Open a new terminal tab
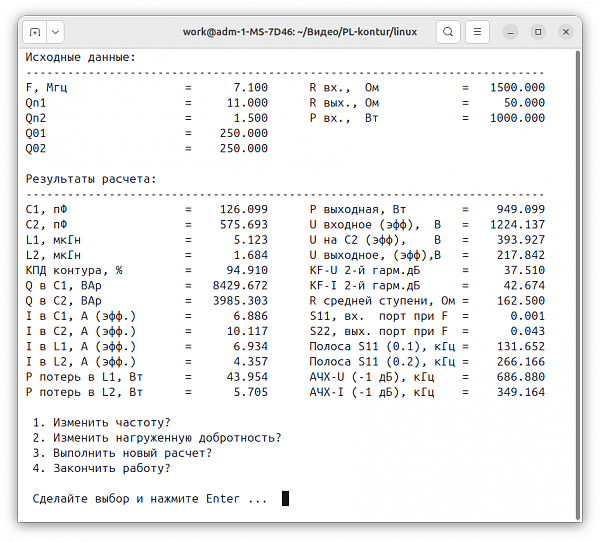The image size is (600, 542). coord(35,32)
